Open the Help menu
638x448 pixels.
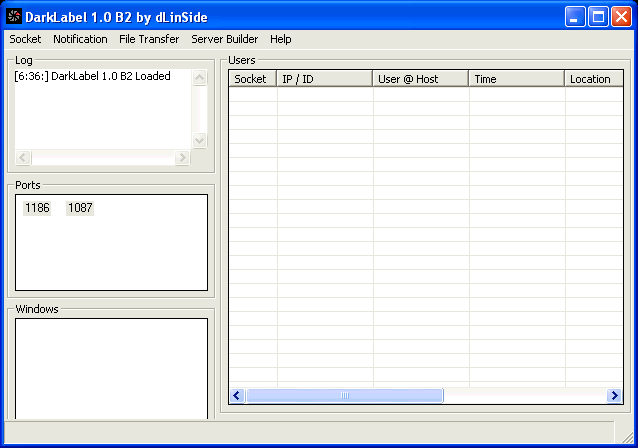pyautogui.click(x=281, y=39)
